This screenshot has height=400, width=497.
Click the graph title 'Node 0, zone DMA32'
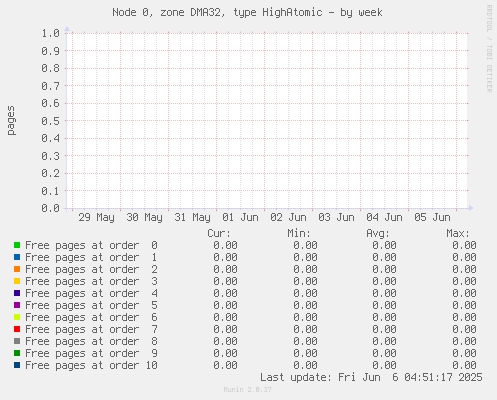click(166, 13)
